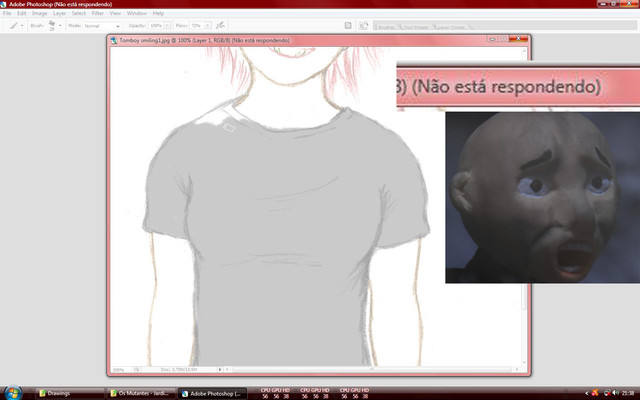
Task: Click the Go to Bridge icon
Action: [x=363, y=25]
